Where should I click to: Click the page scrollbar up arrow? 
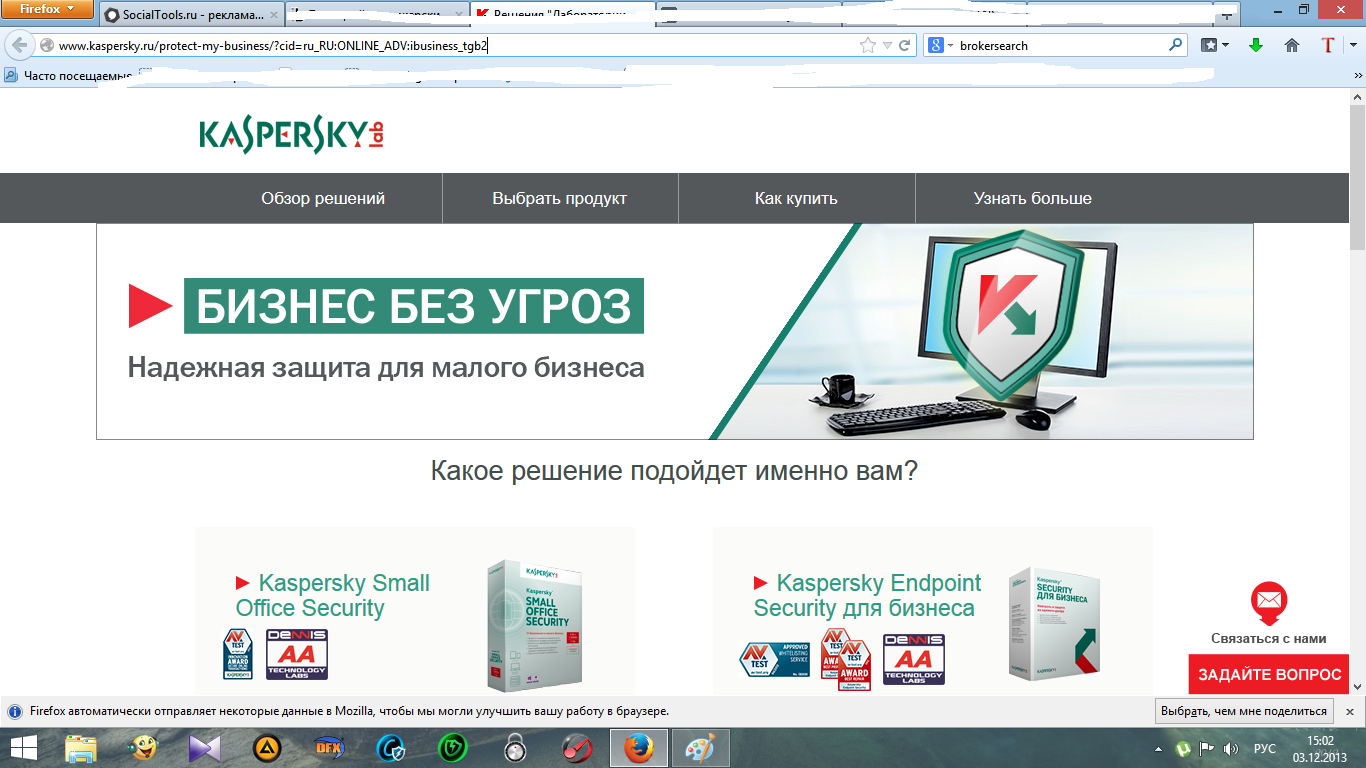click(x=1357, y=95)
